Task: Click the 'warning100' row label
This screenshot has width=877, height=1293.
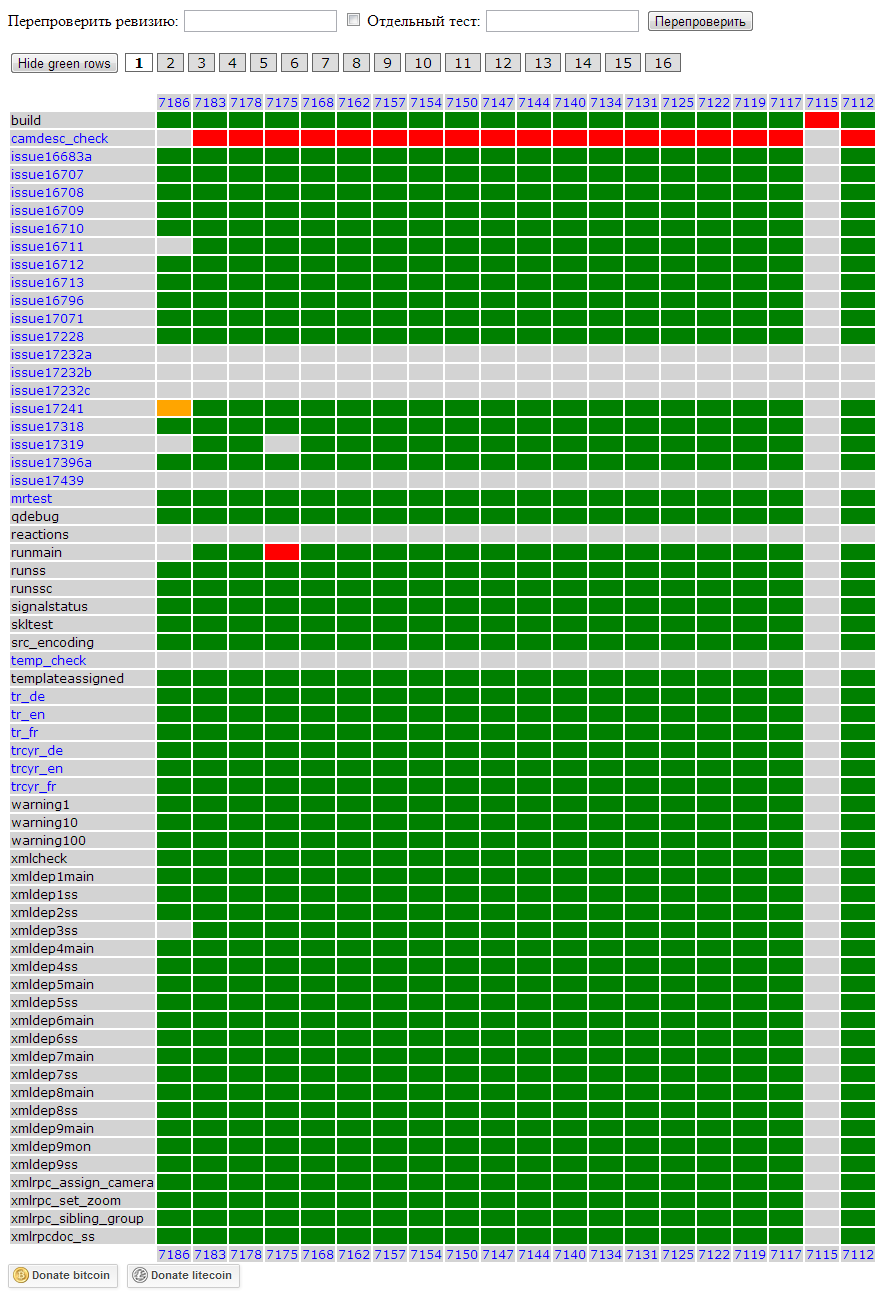Action: pyautogui.click(x=48, y=840)
